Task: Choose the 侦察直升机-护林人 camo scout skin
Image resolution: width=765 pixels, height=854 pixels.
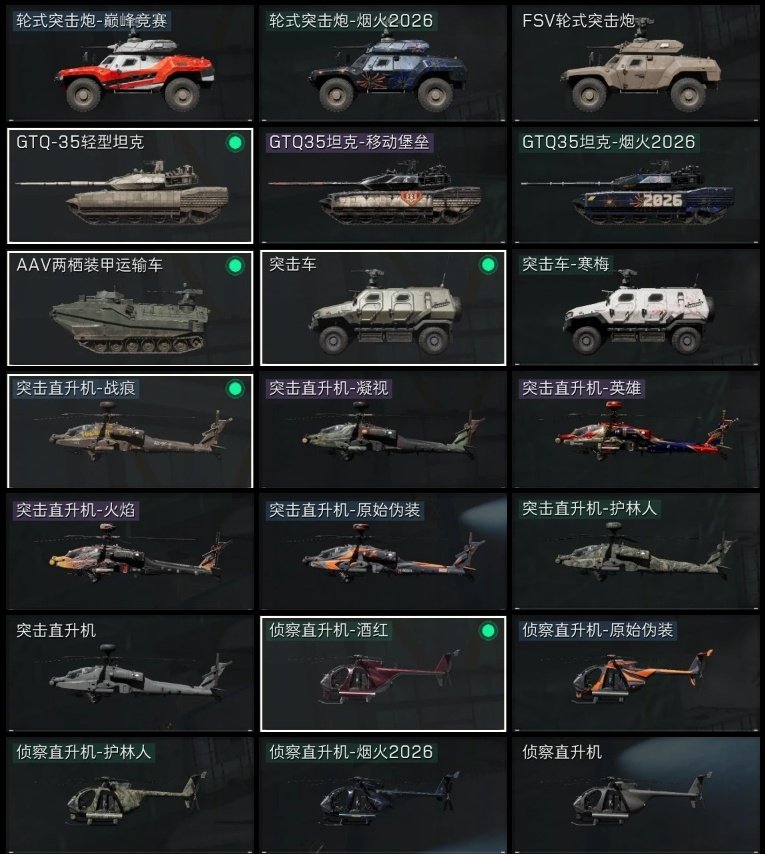Action: coord(130,796)
